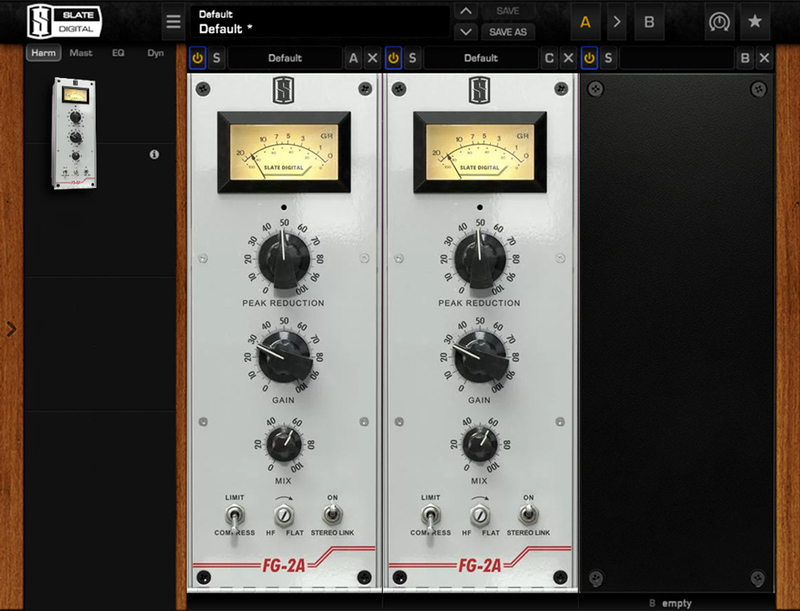800x611 pixels.
Task: Click the info icon in the module browser
Action: 154,154
